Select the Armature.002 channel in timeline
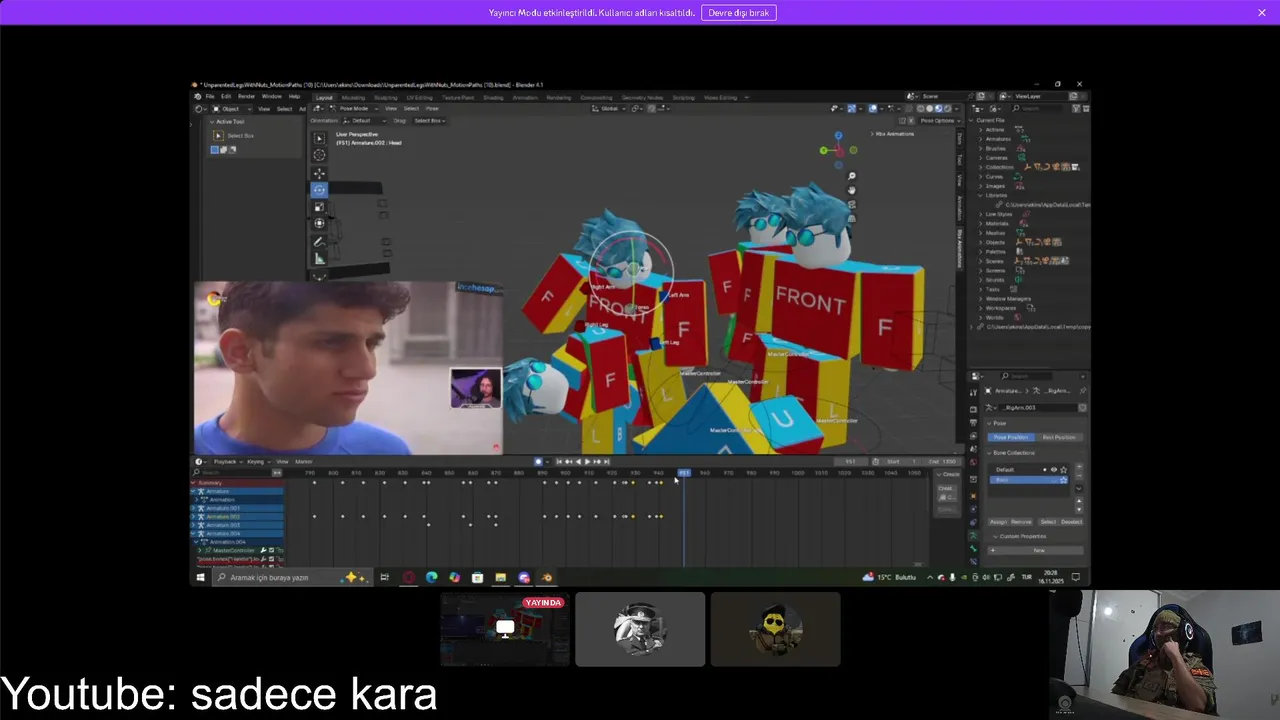 [237, 516]
